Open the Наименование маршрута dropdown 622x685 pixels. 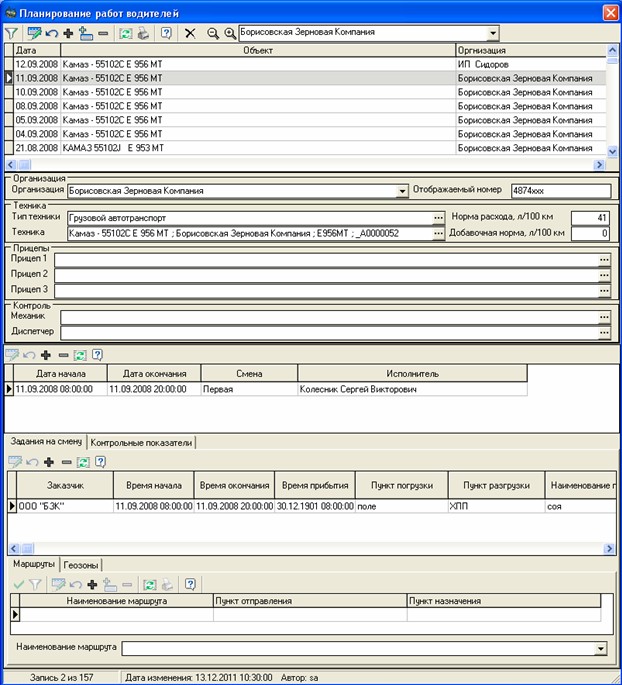(x=600, y=648)
